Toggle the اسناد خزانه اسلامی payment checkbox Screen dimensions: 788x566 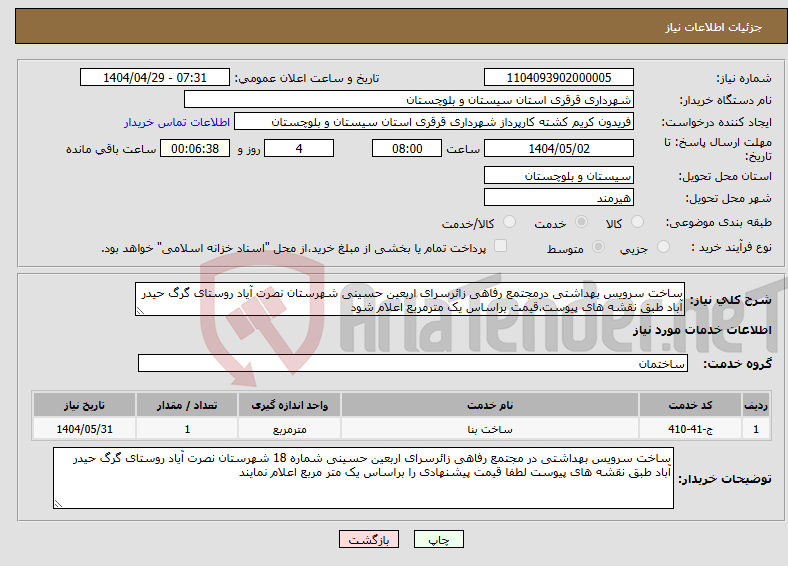tap(500, 245)
